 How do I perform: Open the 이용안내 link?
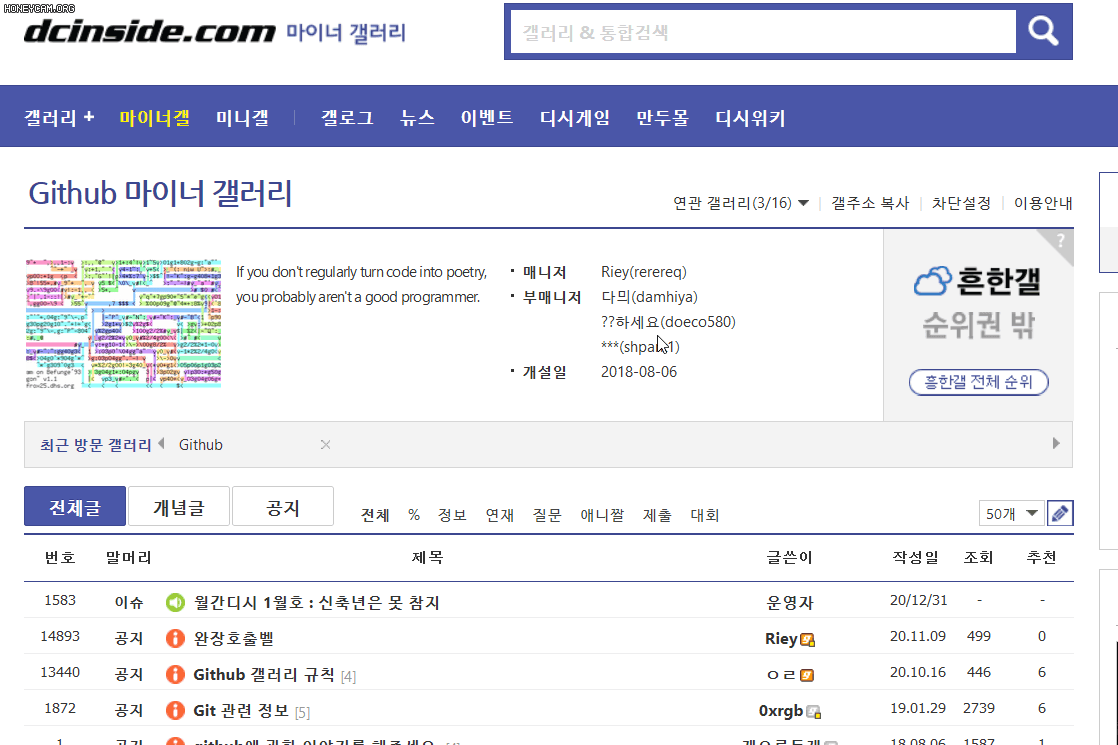pyautogui.click(x=1043, y=203)
